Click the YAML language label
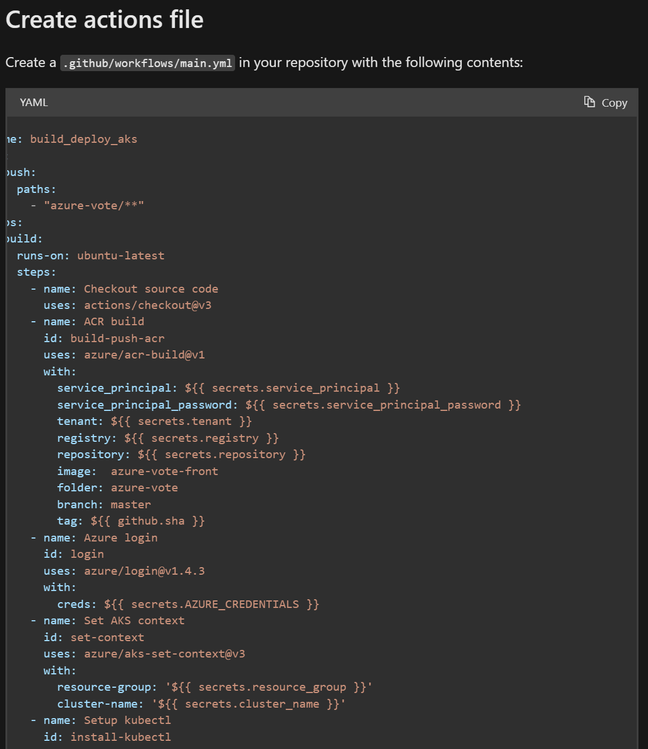648x749 pixels. point(33,102)
